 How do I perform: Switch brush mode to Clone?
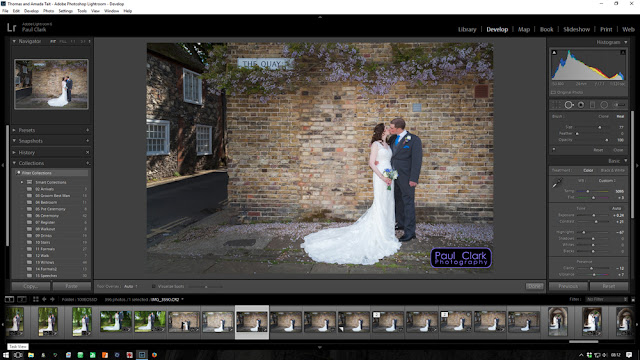603,116
